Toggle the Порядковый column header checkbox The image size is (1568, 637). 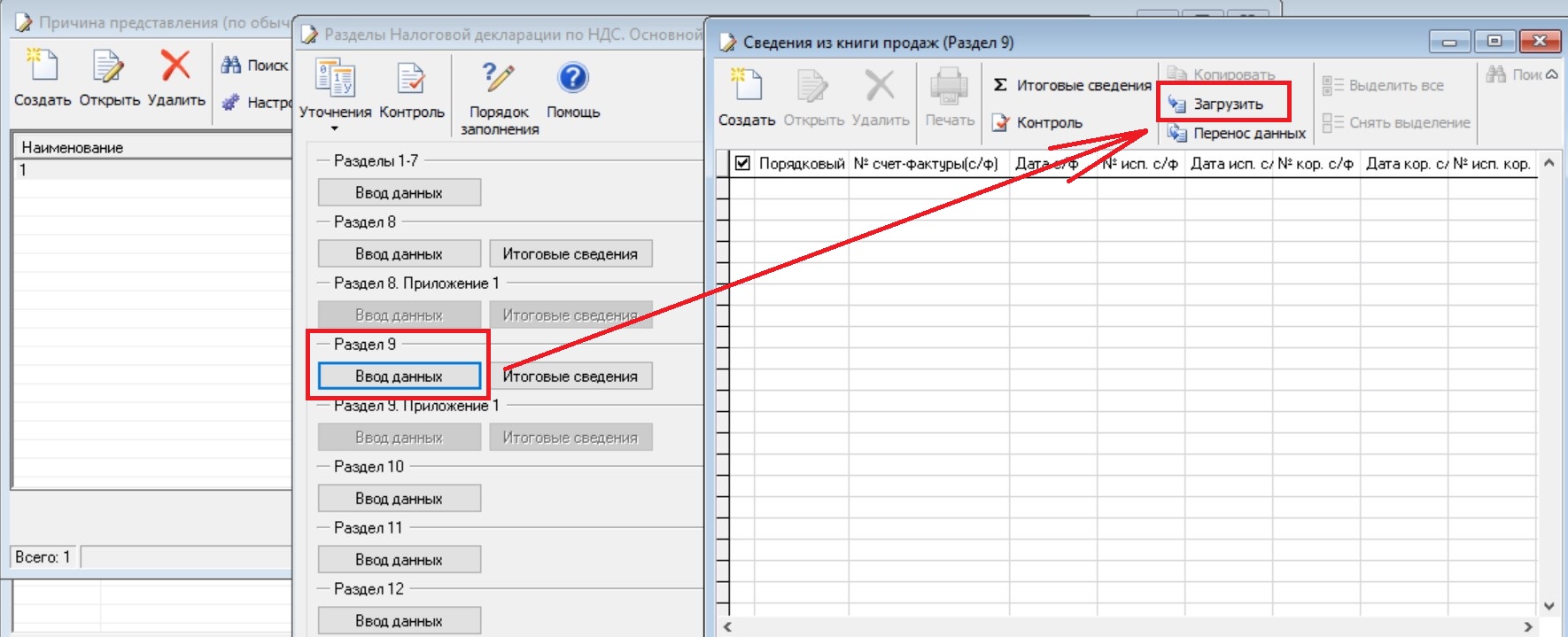742,163
